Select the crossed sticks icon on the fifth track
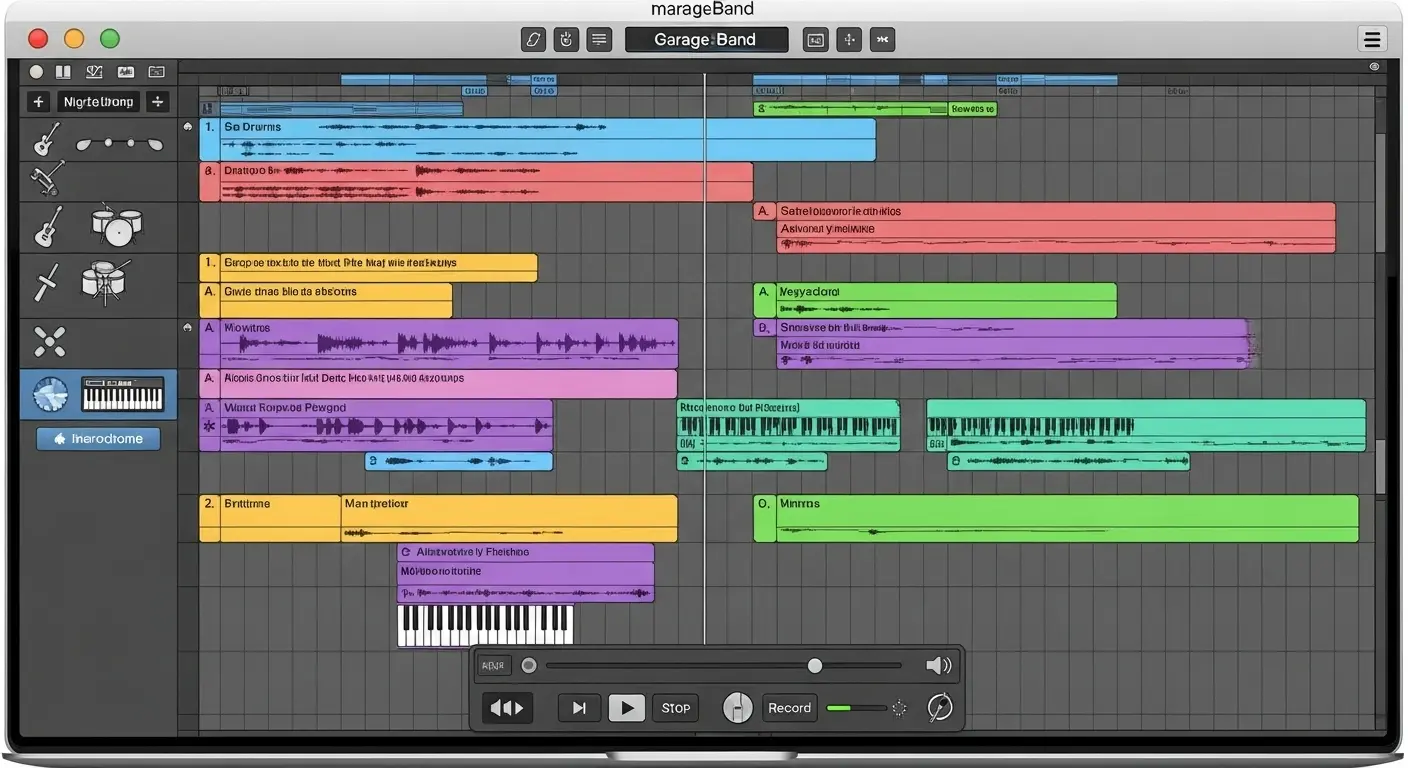Screen dimensions: 1408x768 click(x=49, y=342)
